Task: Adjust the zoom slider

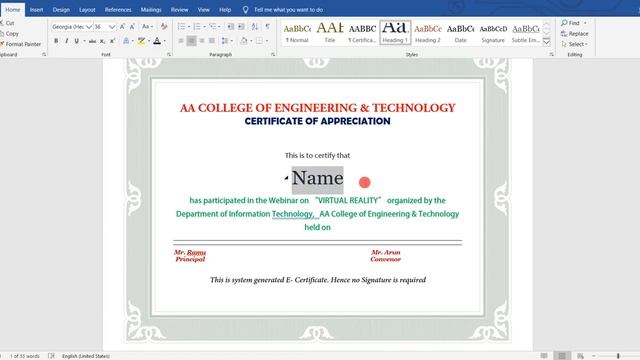Action: click(618, 356)
